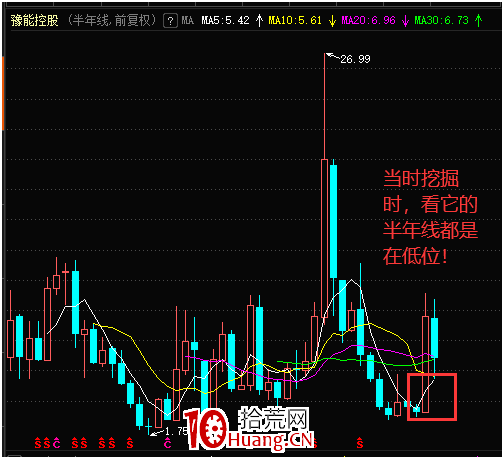Select the 1.75 low price label
504x459 pixels.
tap(176, 431)
